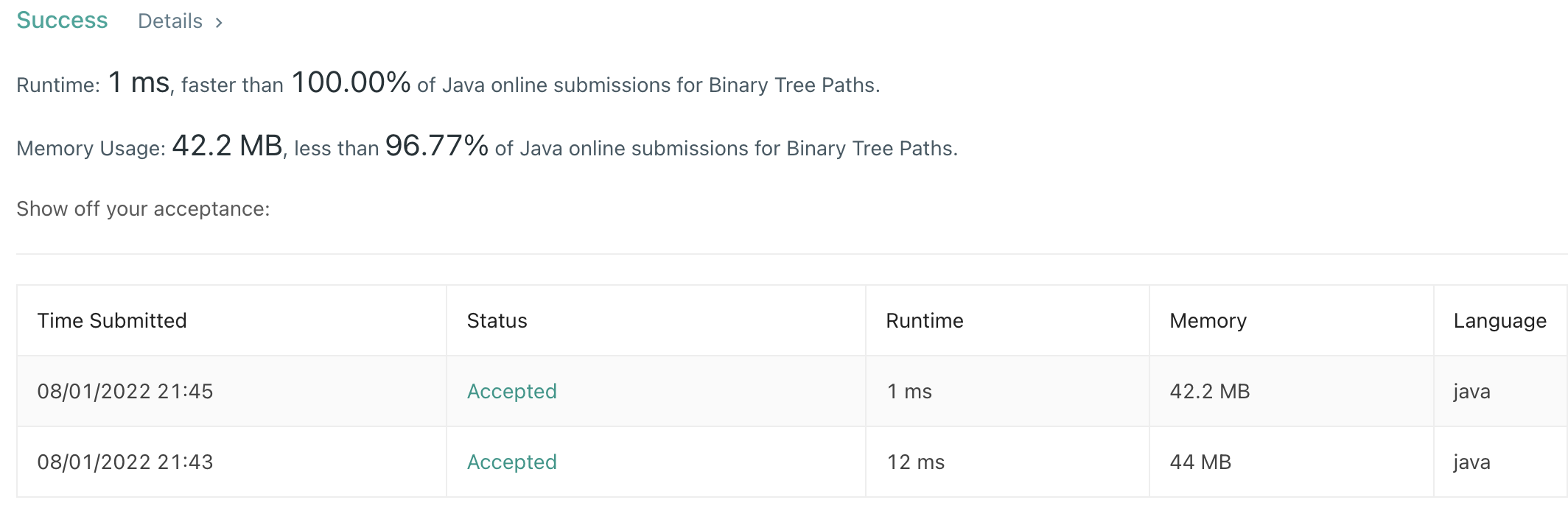Click the 1 ms cell in the table
1568x511 pixels.
coord(909,391)
